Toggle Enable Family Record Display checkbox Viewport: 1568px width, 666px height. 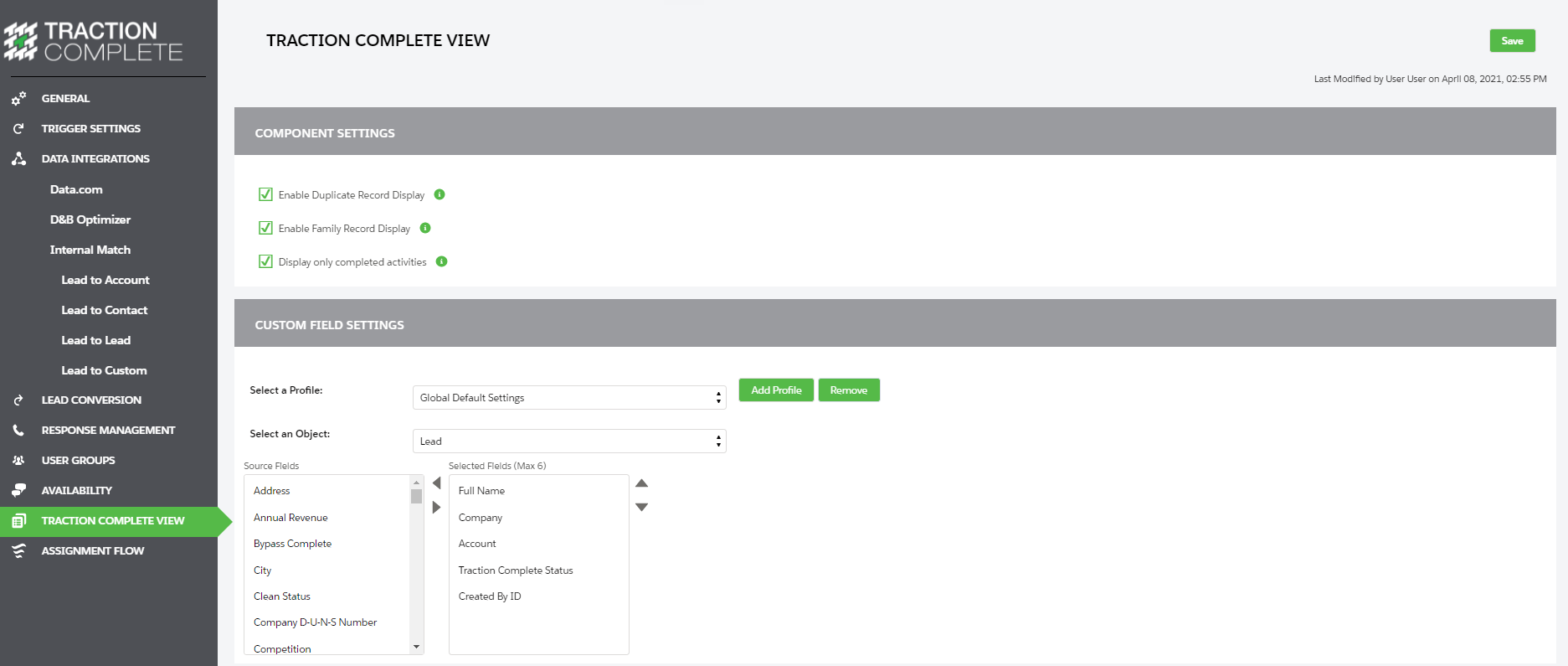(265, 228)
